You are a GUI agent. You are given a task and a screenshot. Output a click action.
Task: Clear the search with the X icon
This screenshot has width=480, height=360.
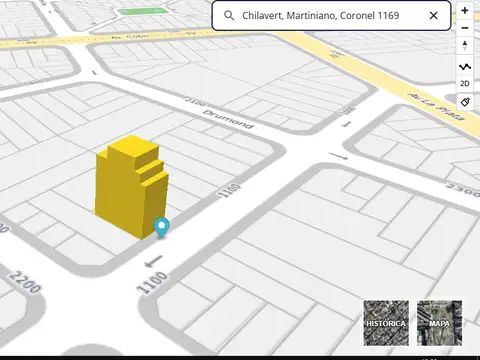point(433,15)
